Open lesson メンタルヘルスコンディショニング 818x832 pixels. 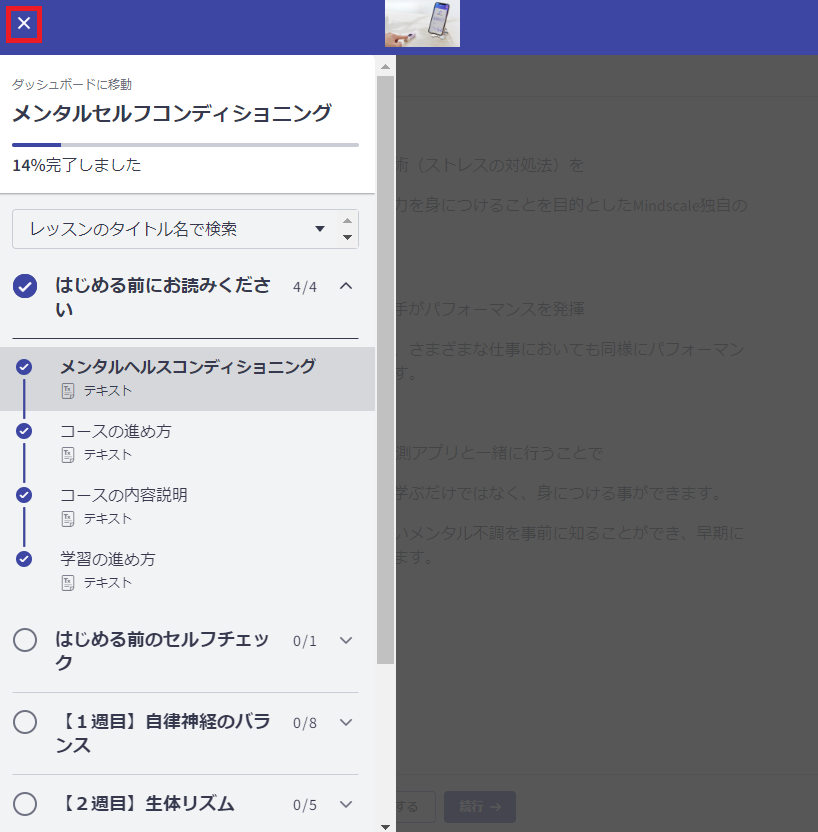pos(187,379)
